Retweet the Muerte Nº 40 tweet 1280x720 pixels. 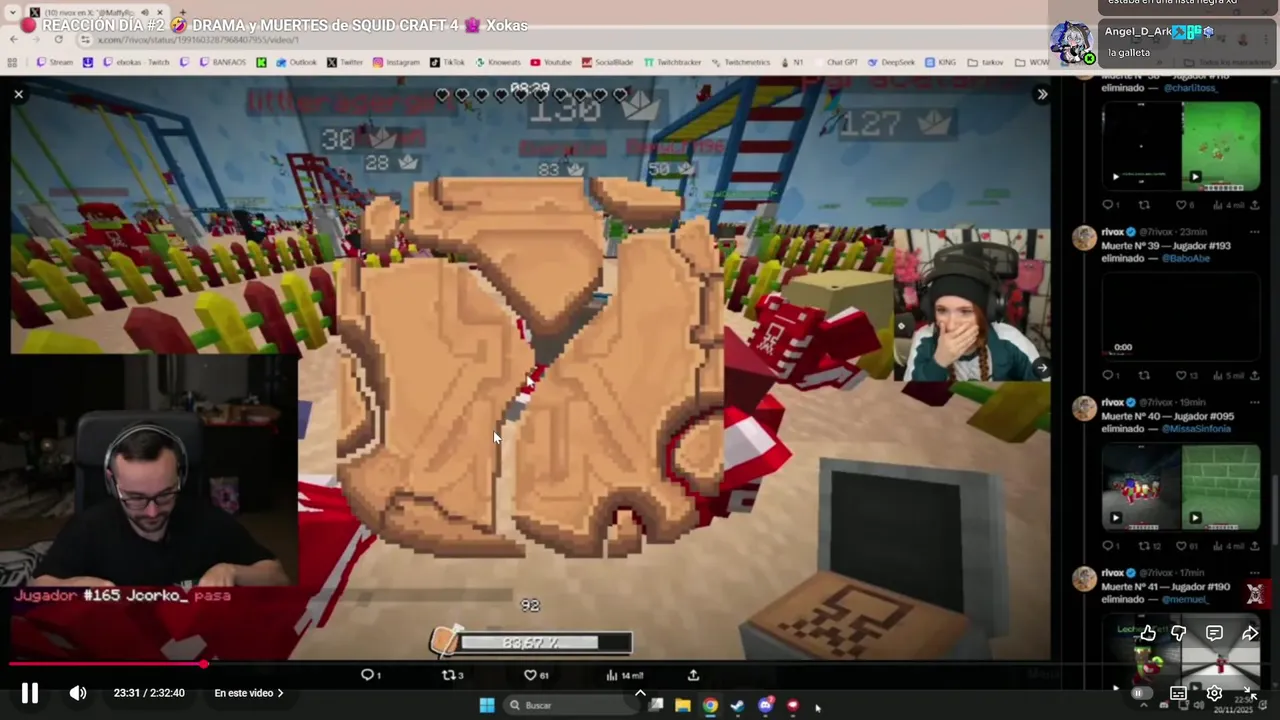coord(1150,546)
